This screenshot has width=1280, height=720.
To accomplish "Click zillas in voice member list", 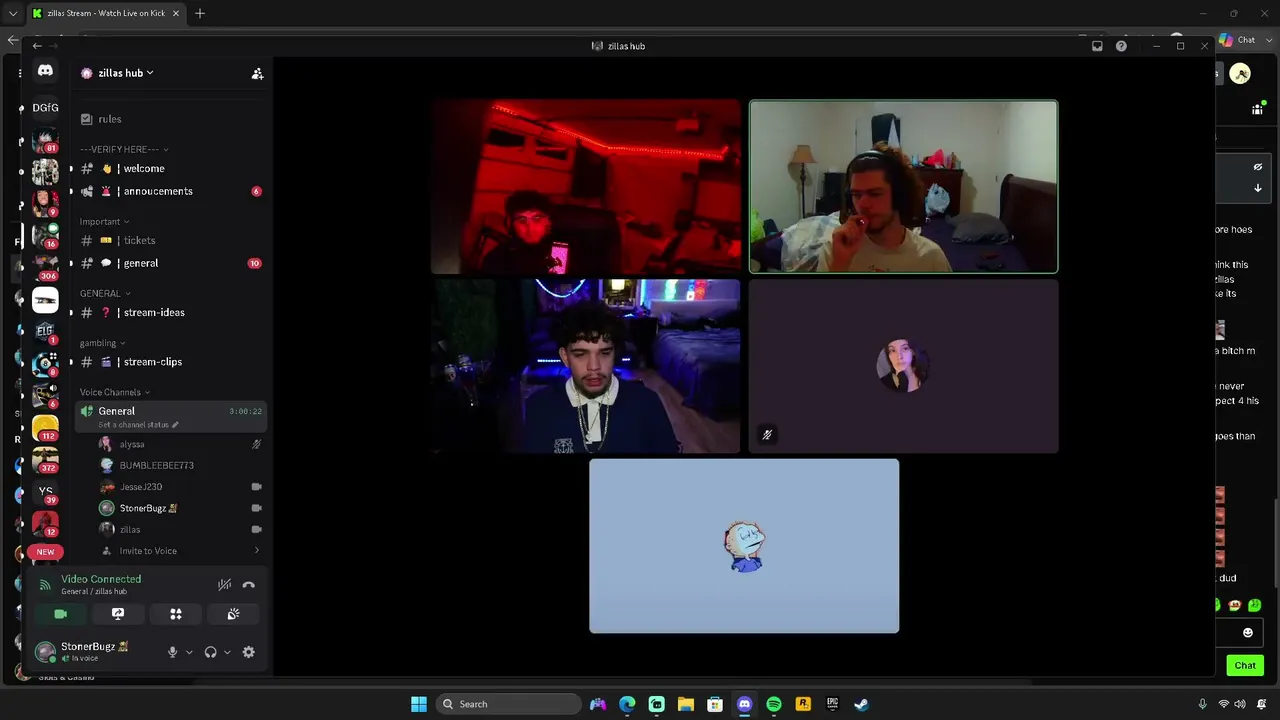I will tap(181, 530).
